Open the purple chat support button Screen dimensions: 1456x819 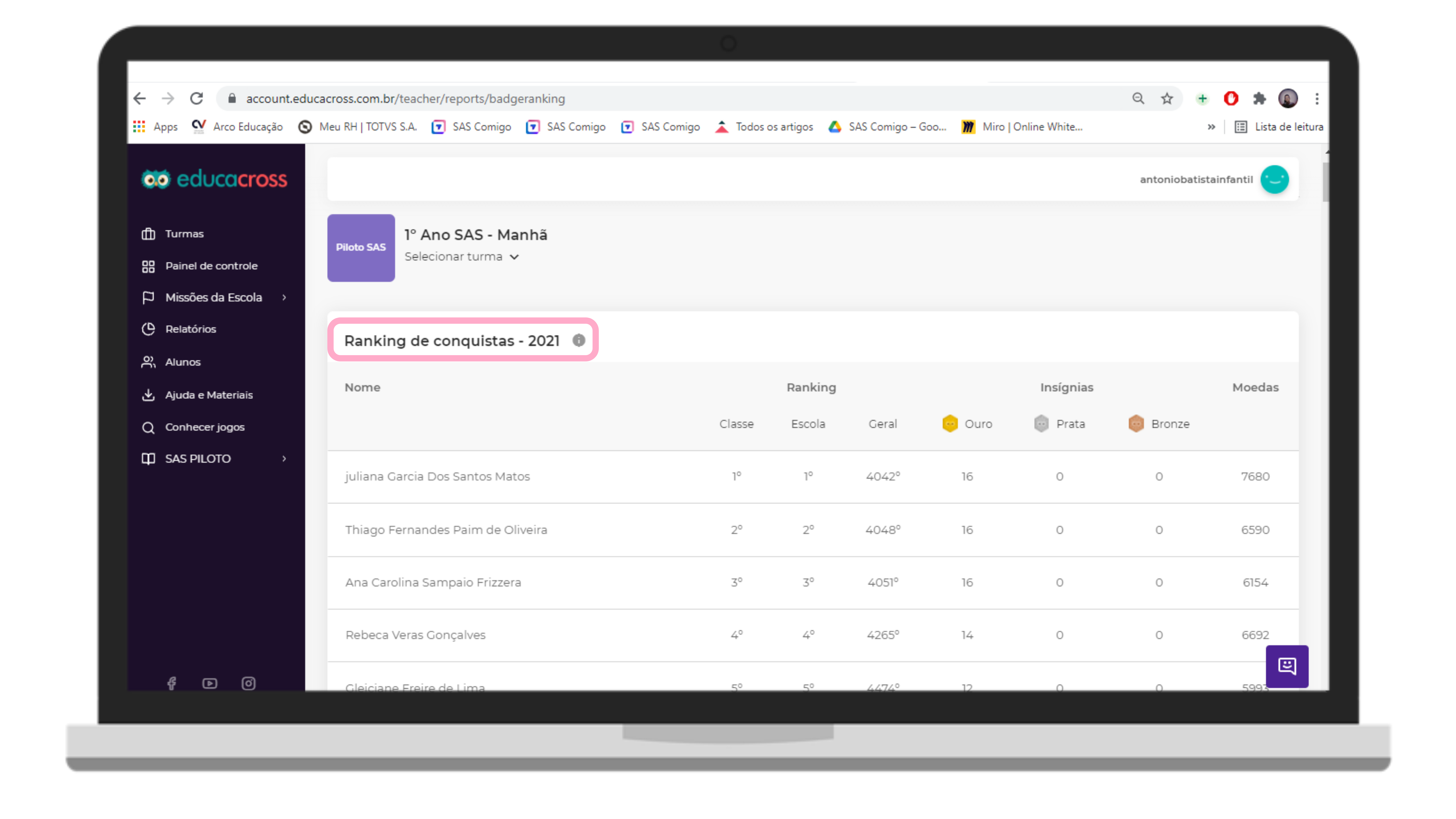1287,666
